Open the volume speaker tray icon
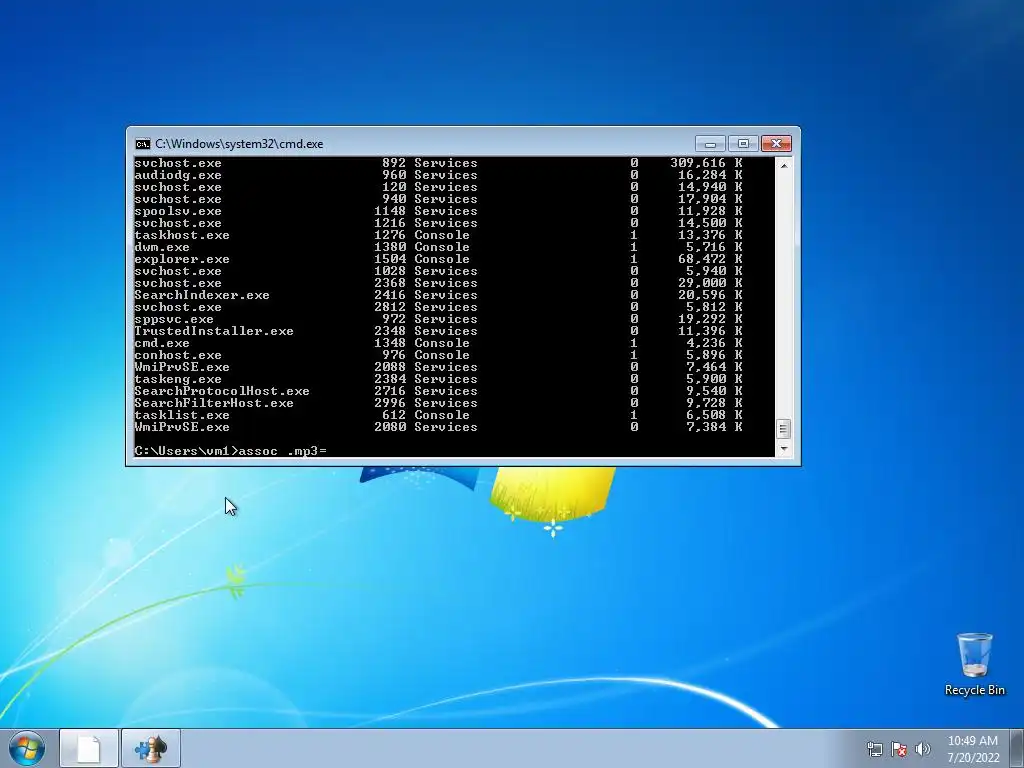This screenshot has height=768, width=1024. pos(923,749)
